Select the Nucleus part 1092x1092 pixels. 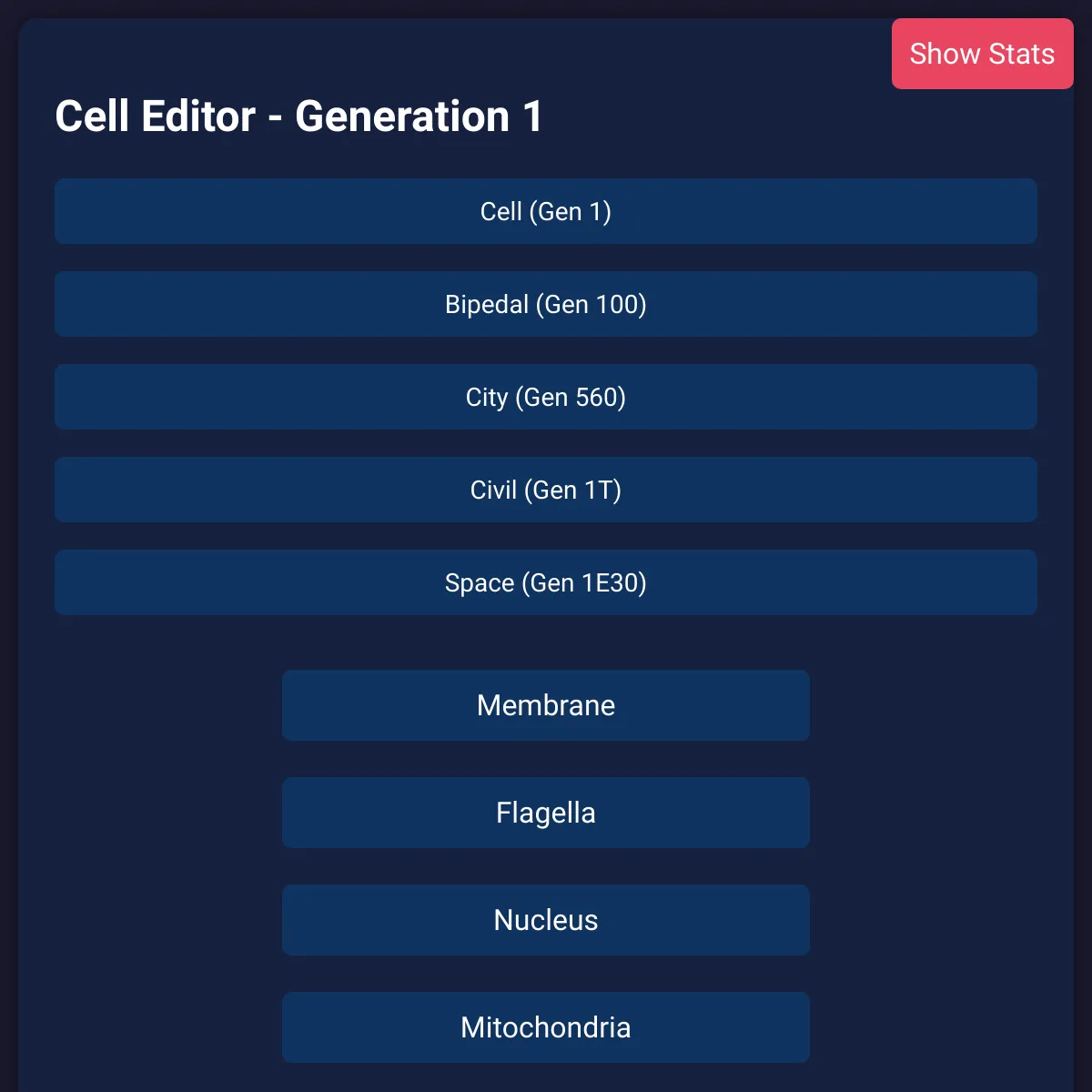[546, 920]
